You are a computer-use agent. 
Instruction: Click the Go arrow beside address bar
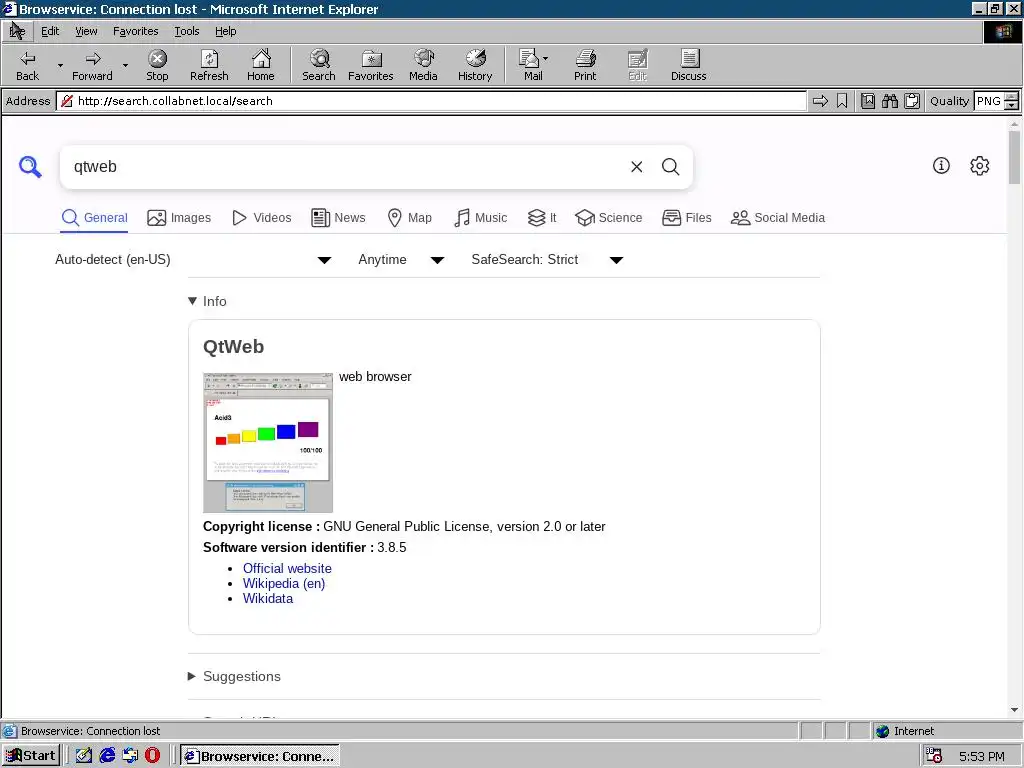click(x=820, y=101)
